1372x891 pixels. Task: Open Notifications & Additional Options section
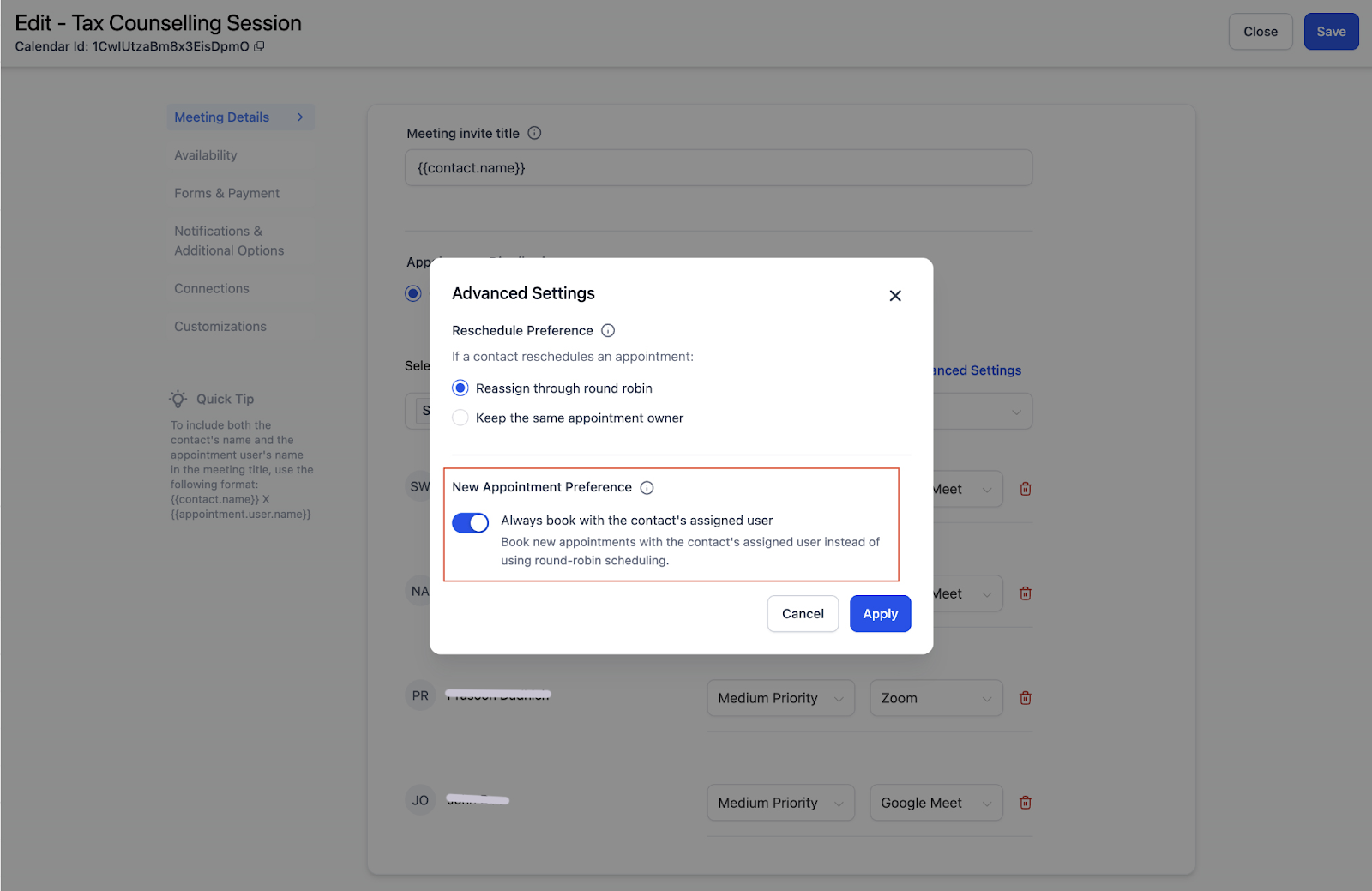[229, 241]
